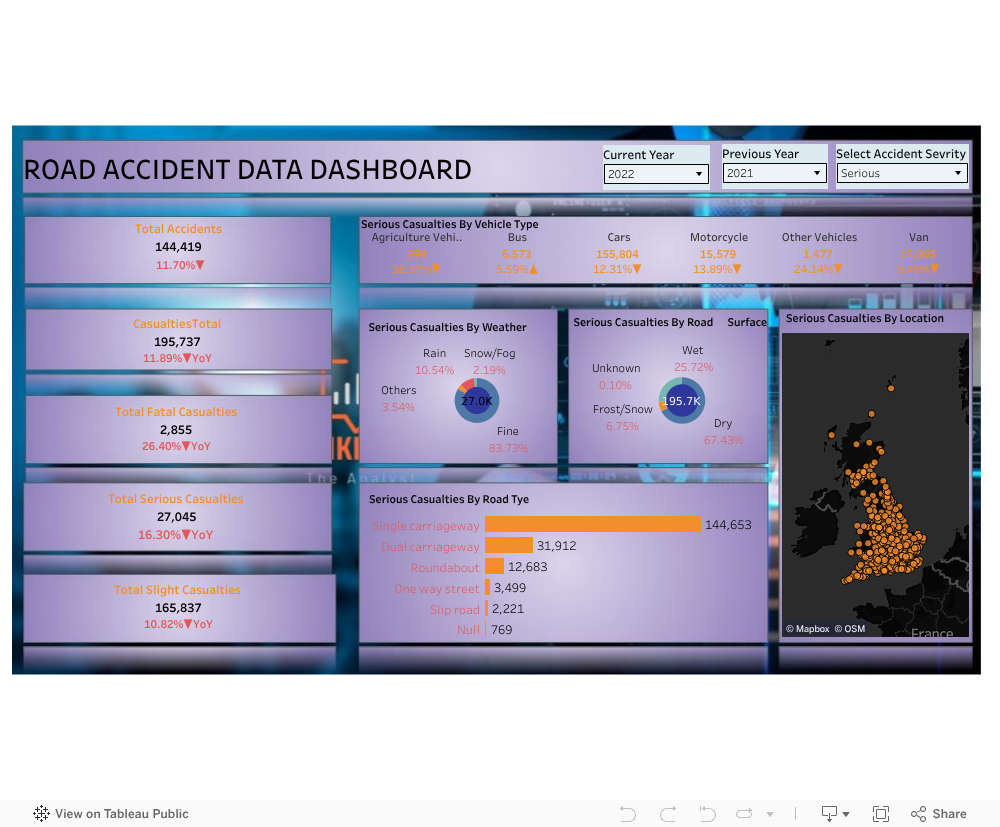Click the Roundabout bar in the chart
Image resolution: width=1000 pixels, height=827 pixels.
[x=494, y=567]
